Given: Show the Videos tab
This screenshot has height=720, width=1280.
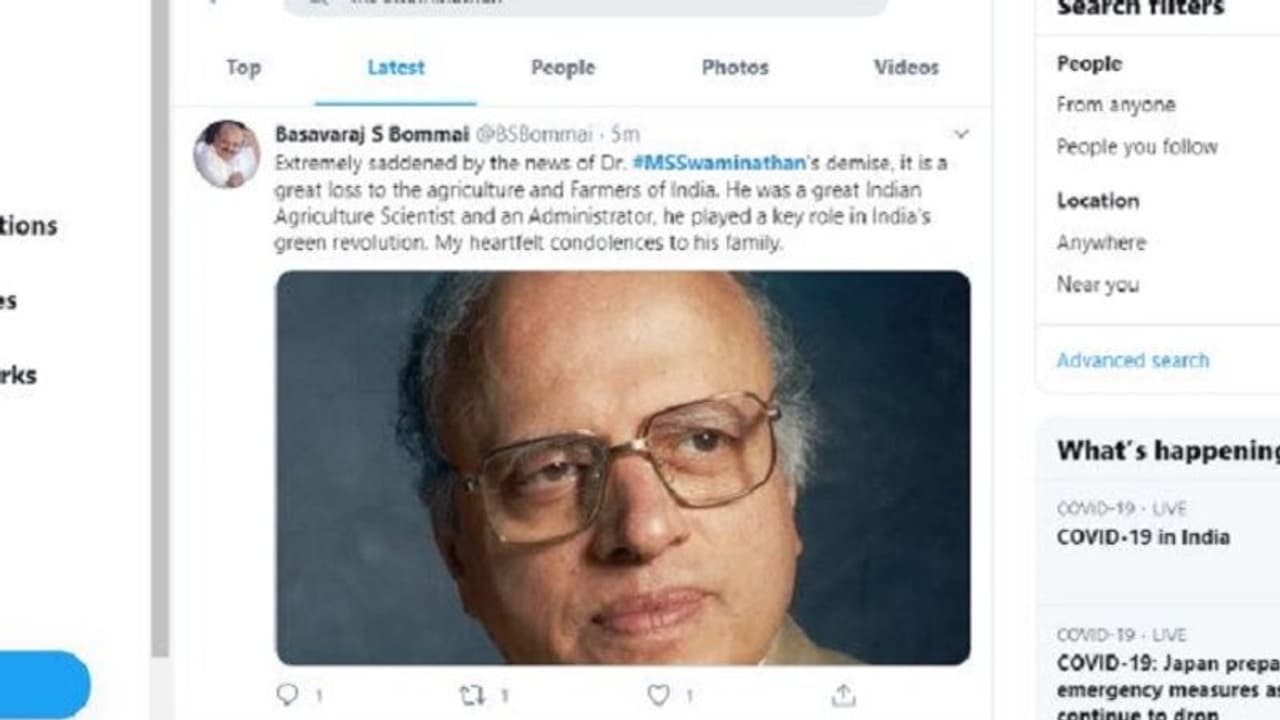Looking at the screenshot, I should pos(906,68).
